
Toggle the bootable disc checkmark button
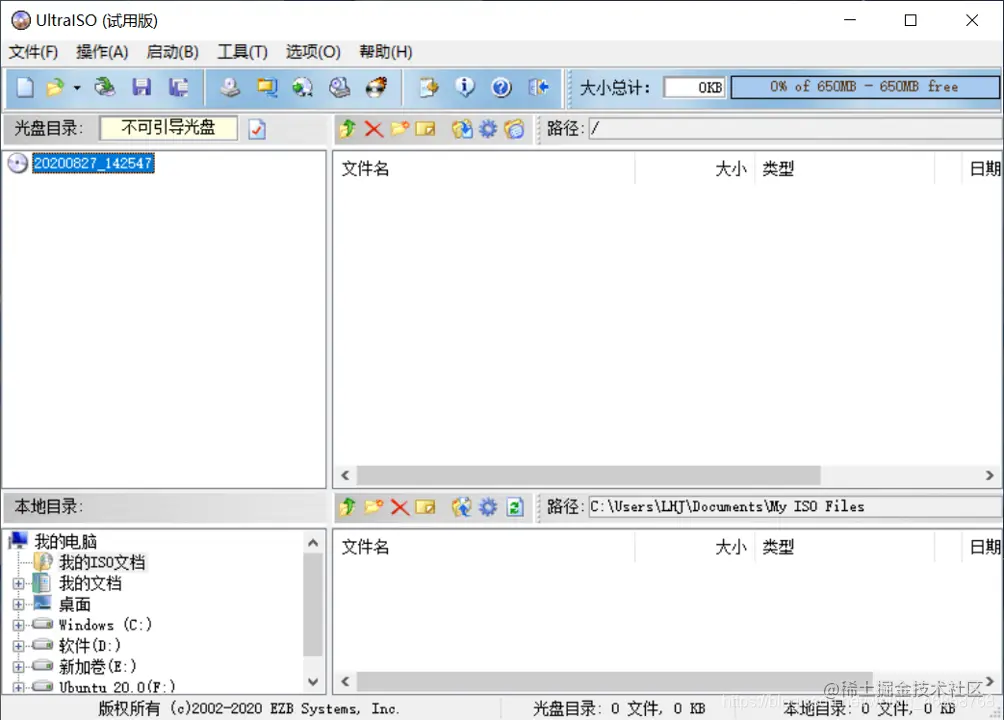[x=256, y=129]
